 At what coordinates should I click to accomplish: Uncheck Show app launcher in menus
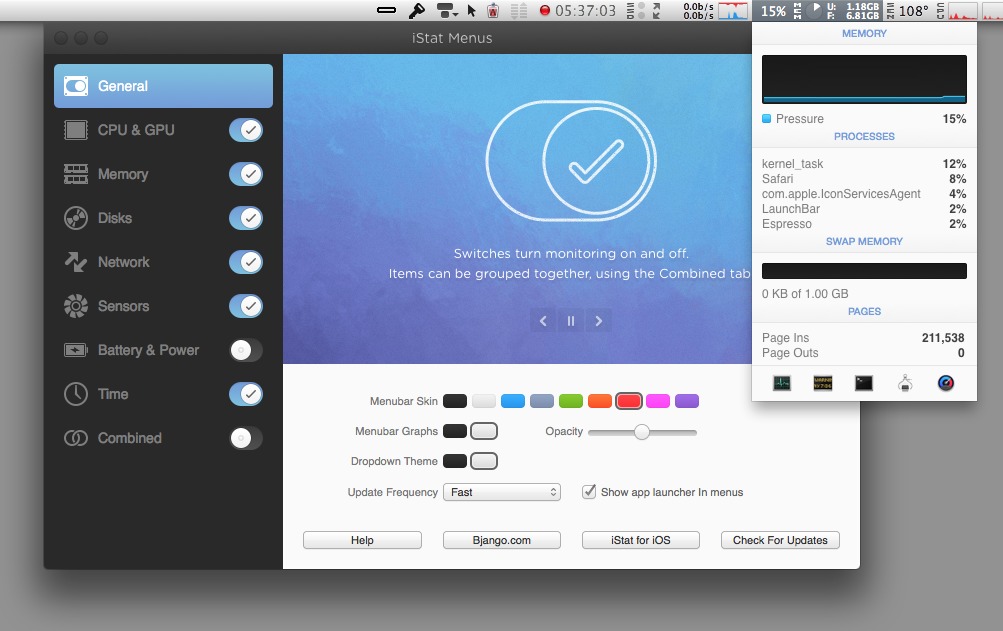tap(590, 492)
